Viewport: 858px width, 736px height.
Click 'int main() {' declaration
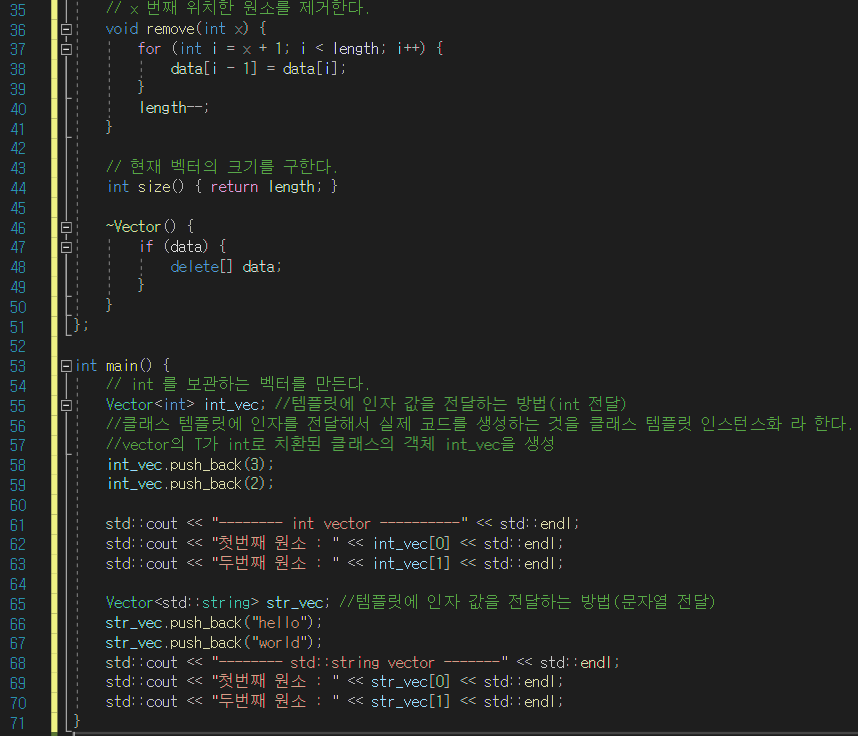coord(123,365)
